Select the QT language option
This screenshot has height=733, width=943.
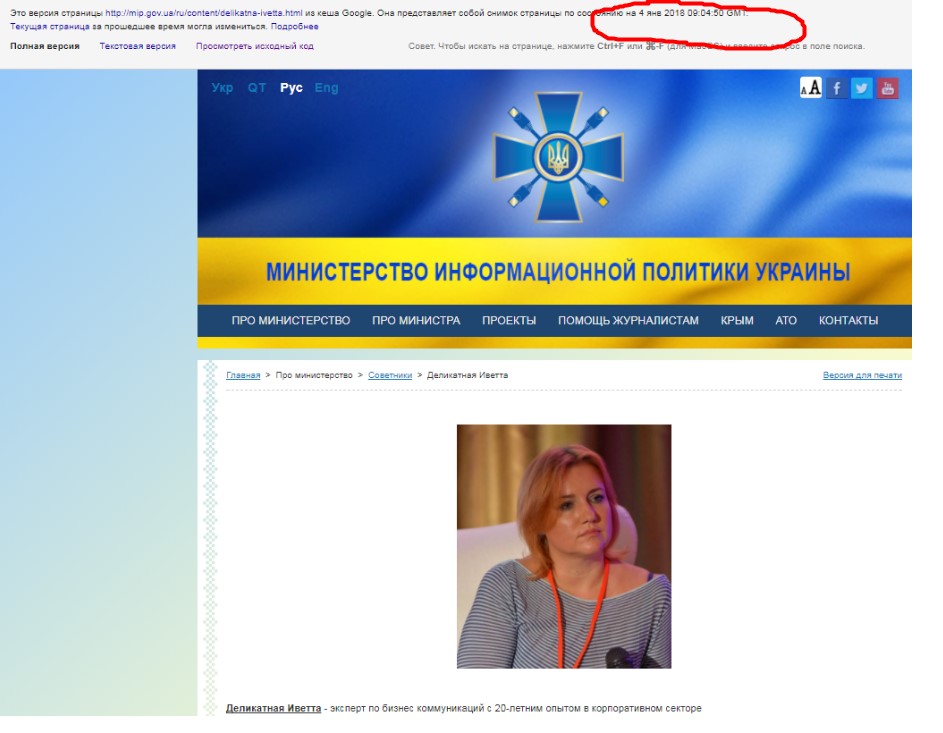257,88
